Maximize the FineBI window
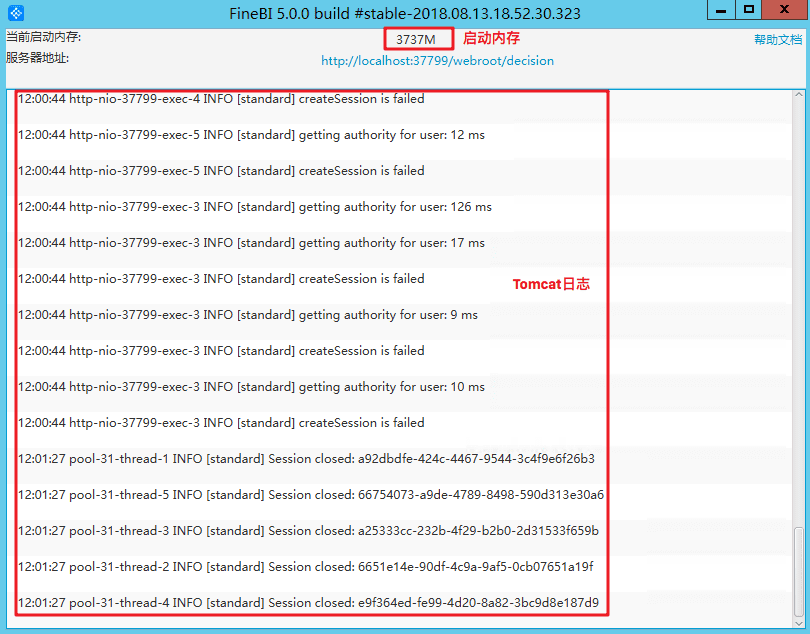The image size is (810, 634). coord(749,10)
